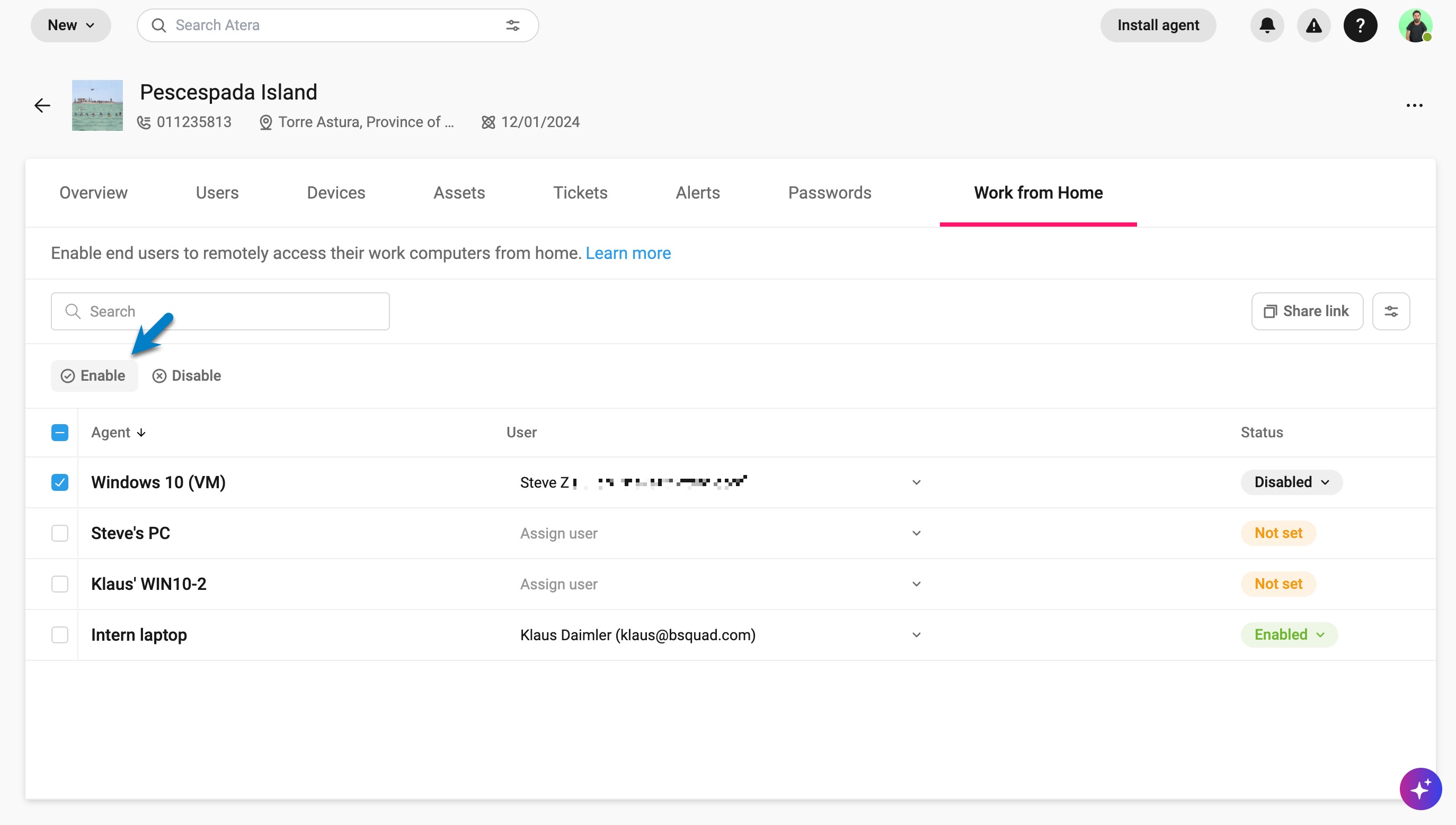This screenshot has height=825, width=1456.
Task: Open the Enabled status dropdown
Action: pyautogui.click(x=1289, y=634)
